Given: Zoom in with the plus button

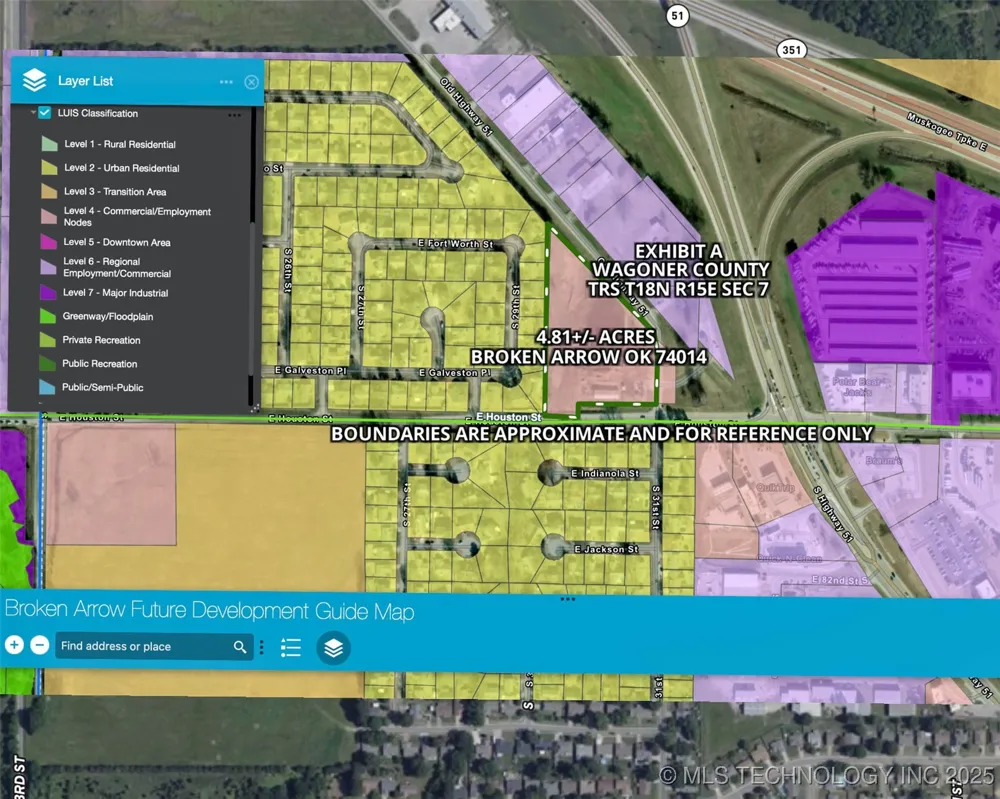Looking at the screenshot, I should (14, 645).
